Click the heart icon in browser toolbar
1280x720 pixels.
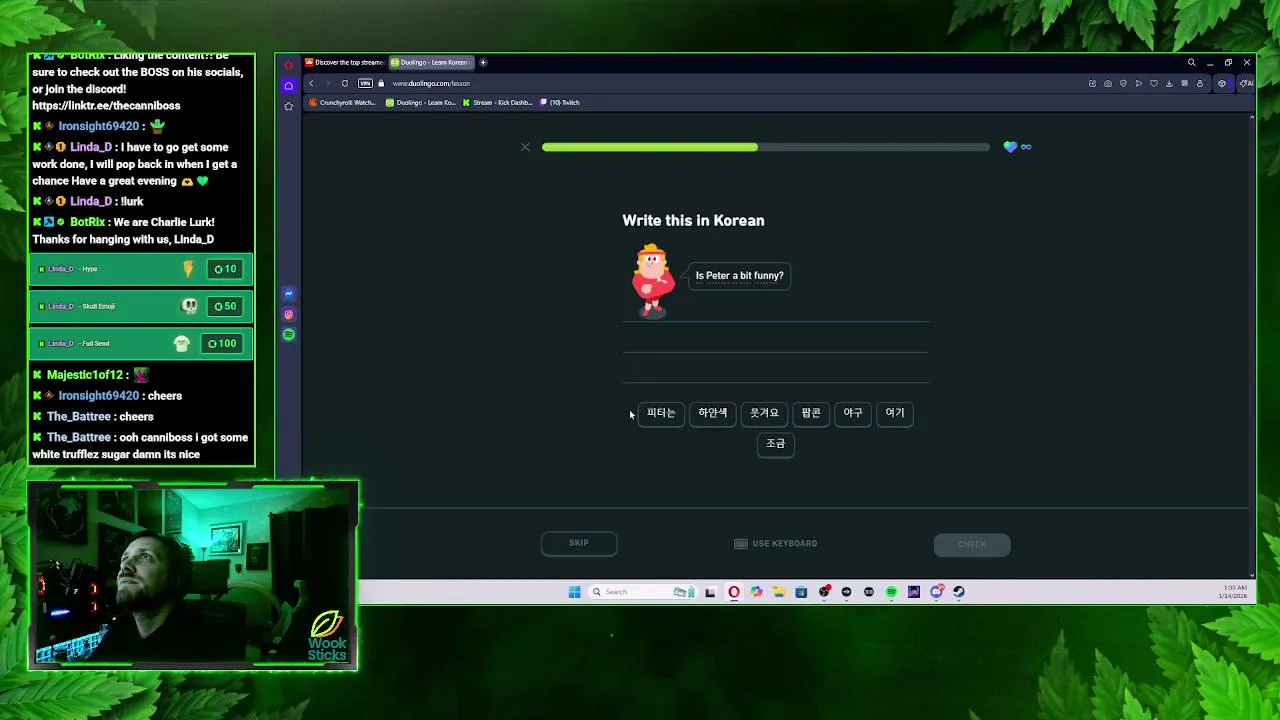[x=1154, y=83]
